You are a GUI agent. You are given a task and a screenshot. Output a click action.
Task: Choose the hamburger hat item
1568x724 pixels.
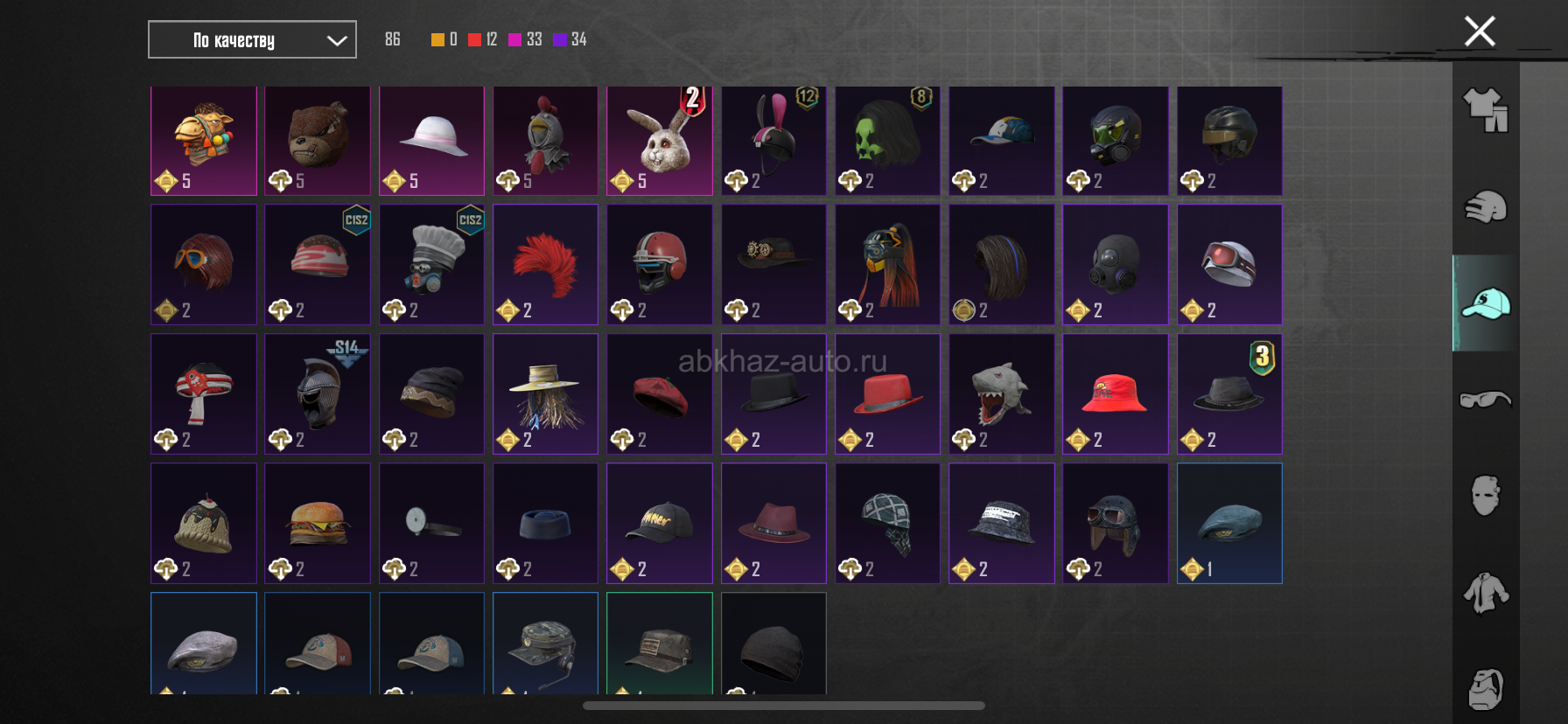coord(318,523)
